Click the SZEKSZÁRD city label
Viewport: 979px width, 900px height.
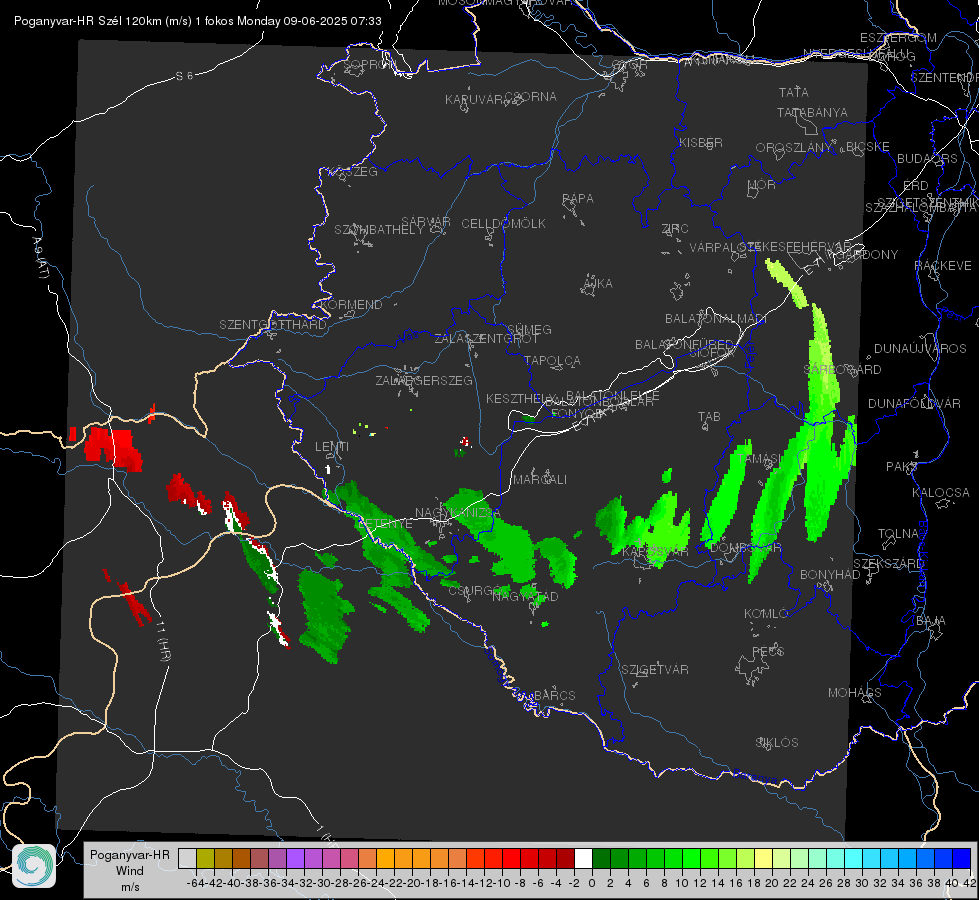(x=888, y=564)
